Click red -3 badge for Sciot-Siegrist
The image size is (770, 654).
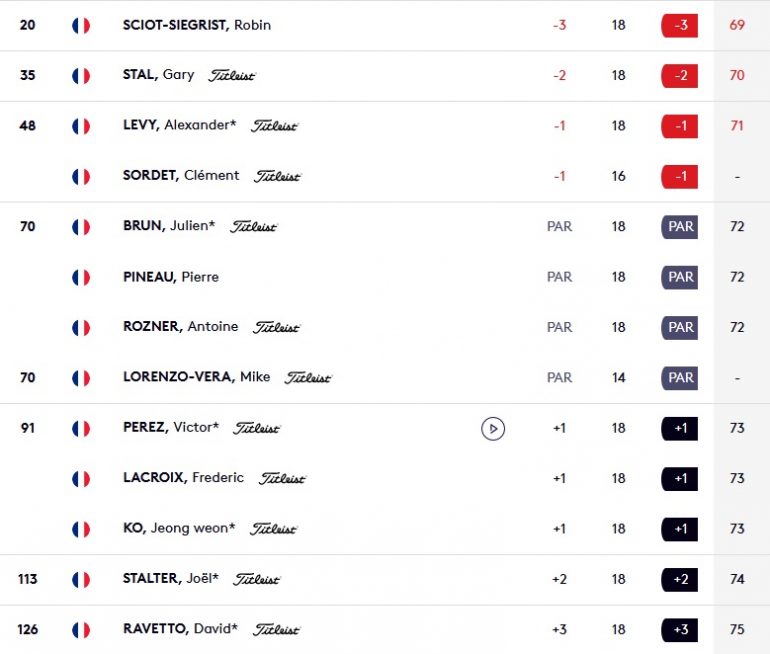click(680, 26)
